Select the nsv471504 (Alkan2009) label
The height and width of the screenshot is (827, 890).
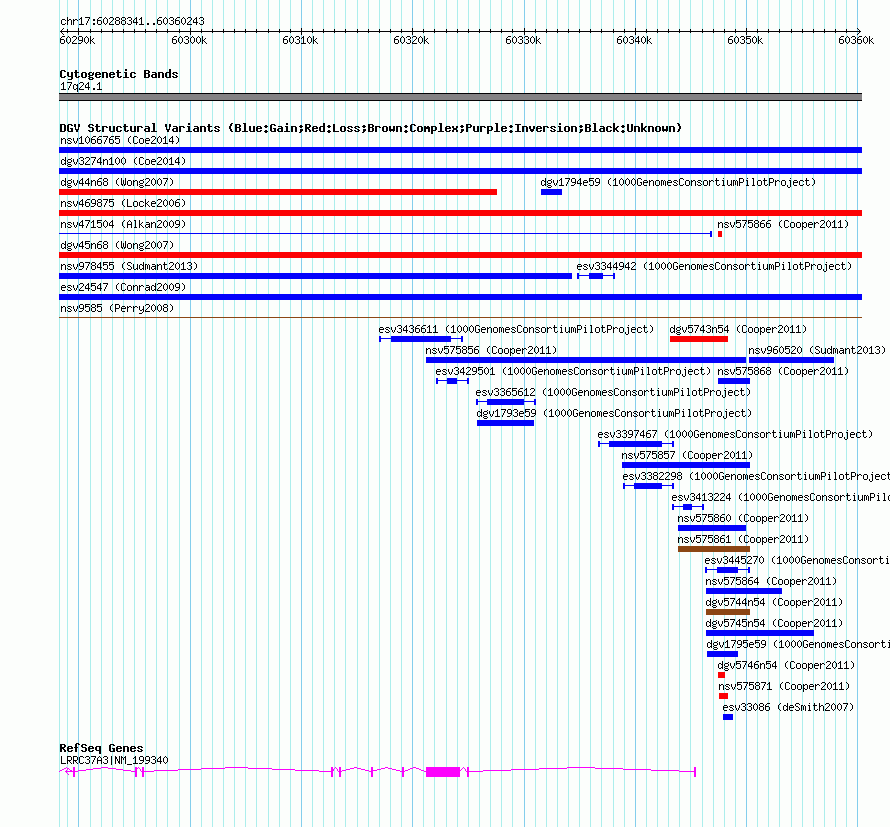point(123,224)
